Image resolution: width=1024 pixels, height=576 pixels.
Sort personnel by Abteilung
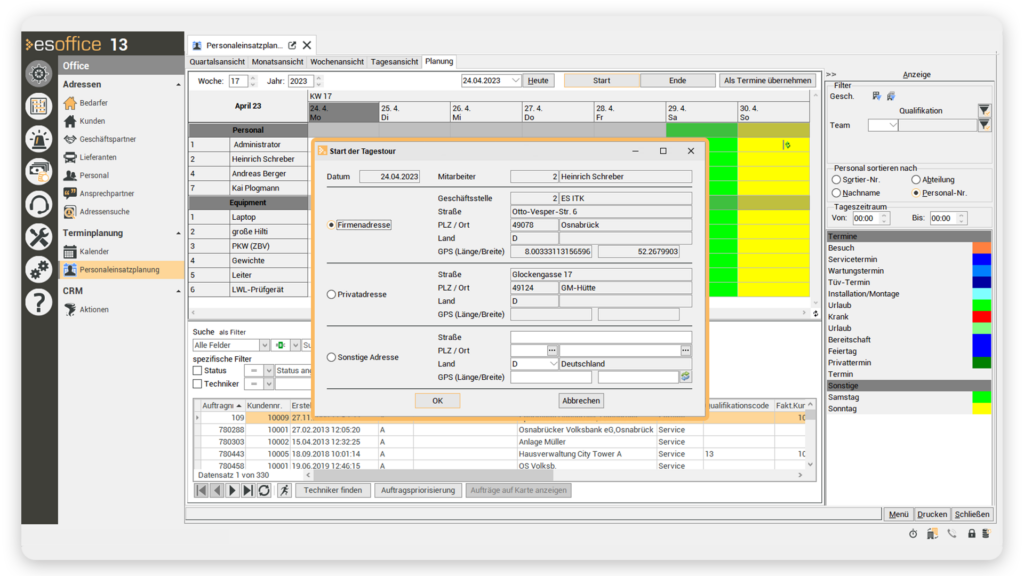(x=916, y=180)
